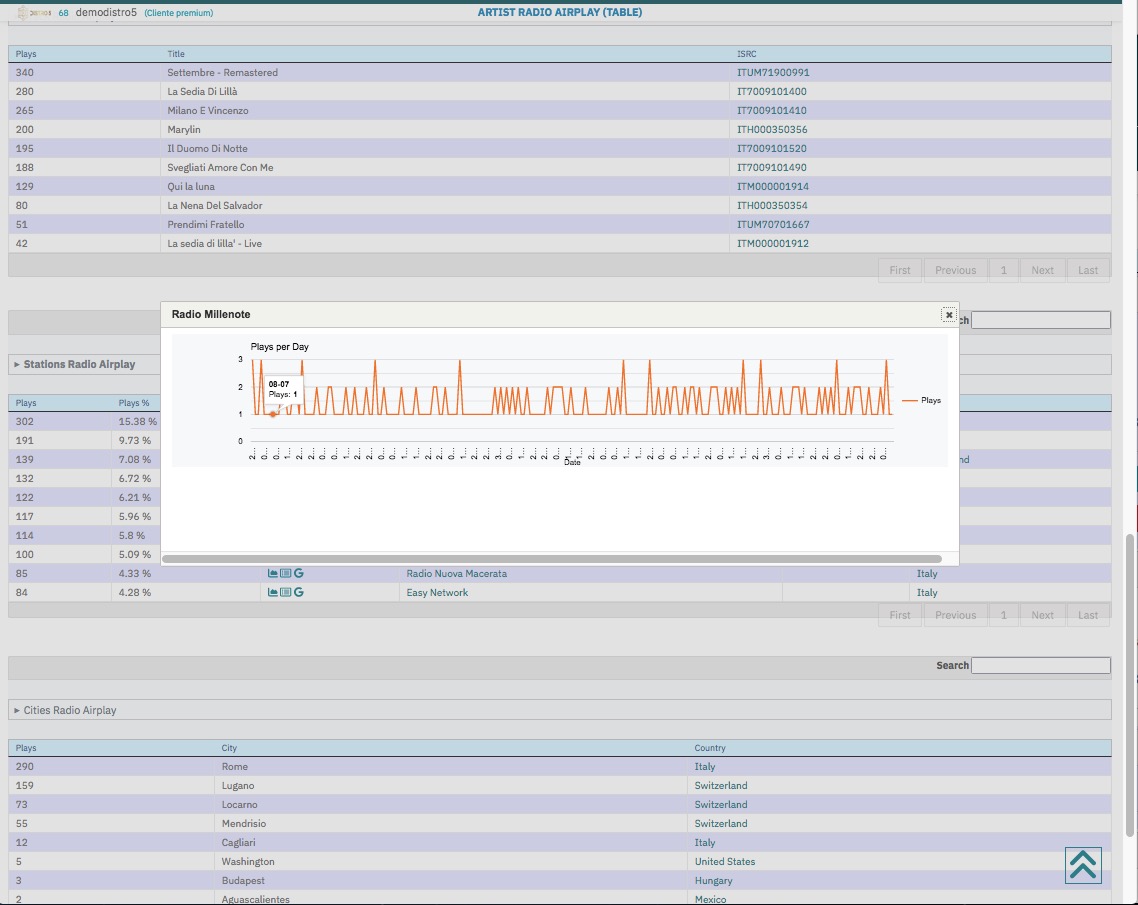Click the city cell 'Mendrisio'
Image resolution: width=1138 pixels, height=905 pixels.
pyautogui.click(x=244, y=824)
